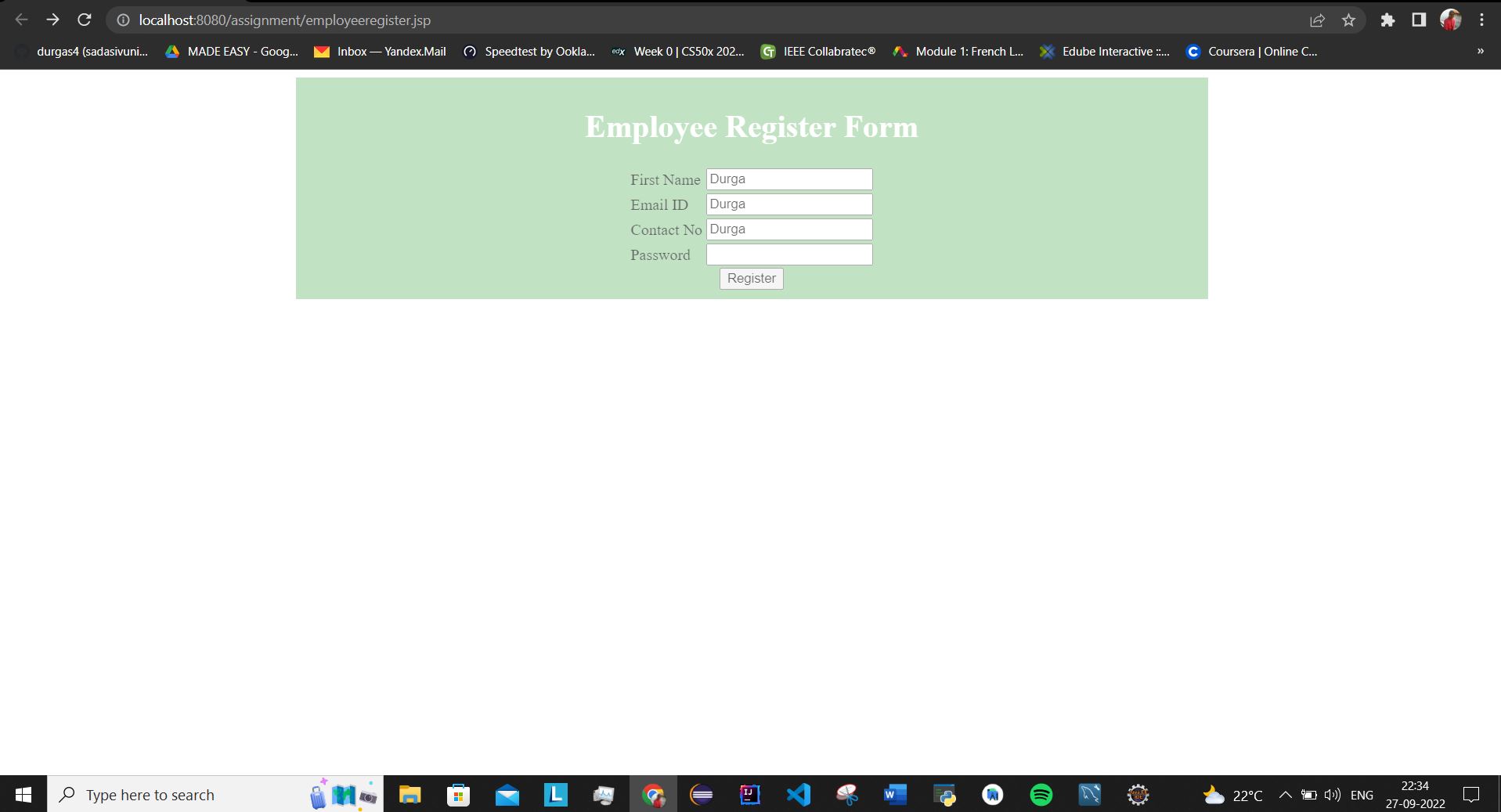Click the Register button

point(751,278)
